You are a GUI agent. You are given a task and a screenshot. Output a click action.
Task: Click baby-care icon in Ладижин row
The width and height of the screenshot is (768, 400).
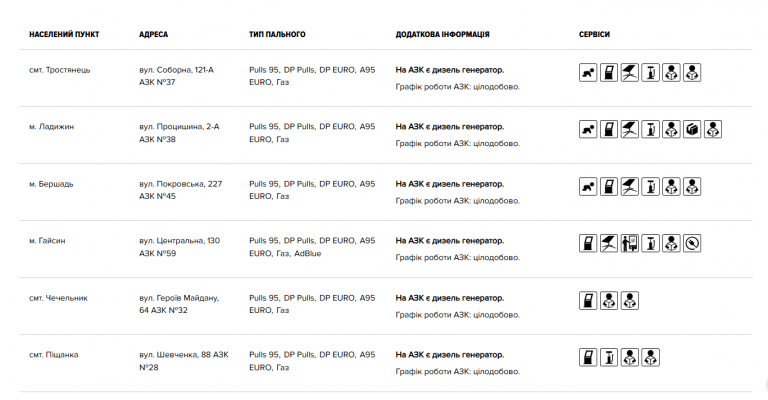point(588,129)
